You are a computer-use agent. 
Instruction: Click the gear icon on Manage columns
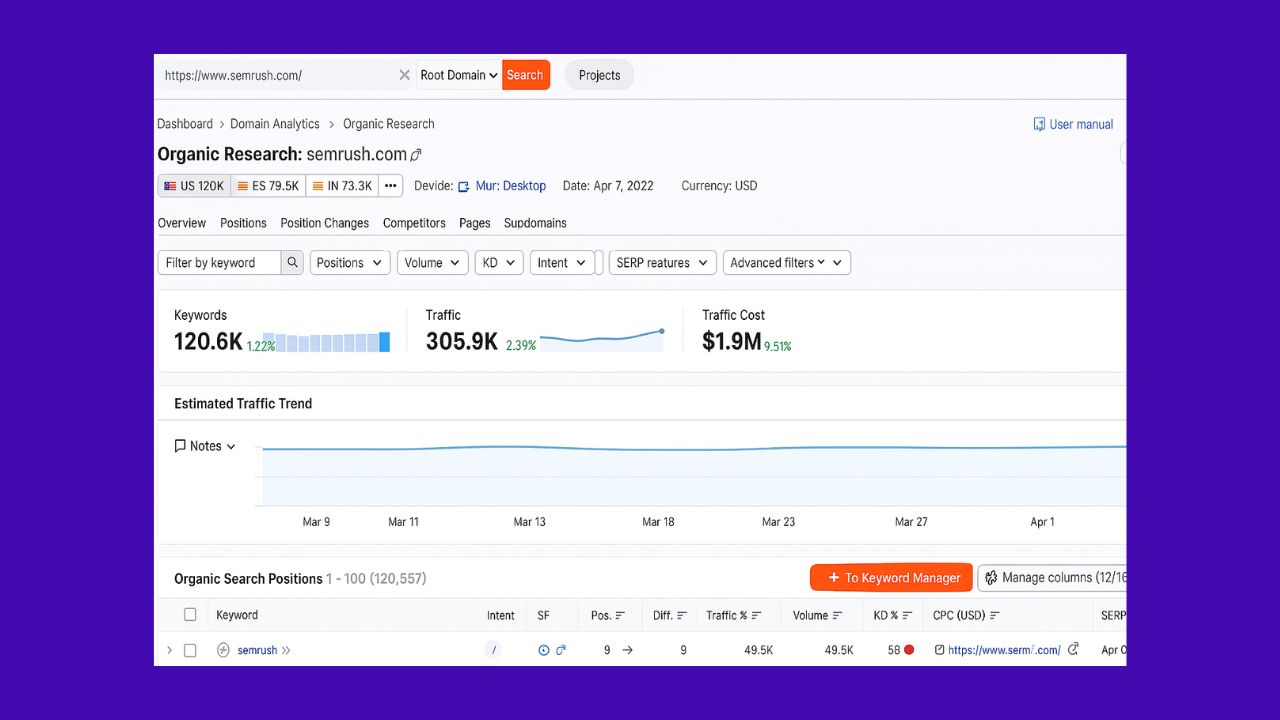[x=991, y=578]
